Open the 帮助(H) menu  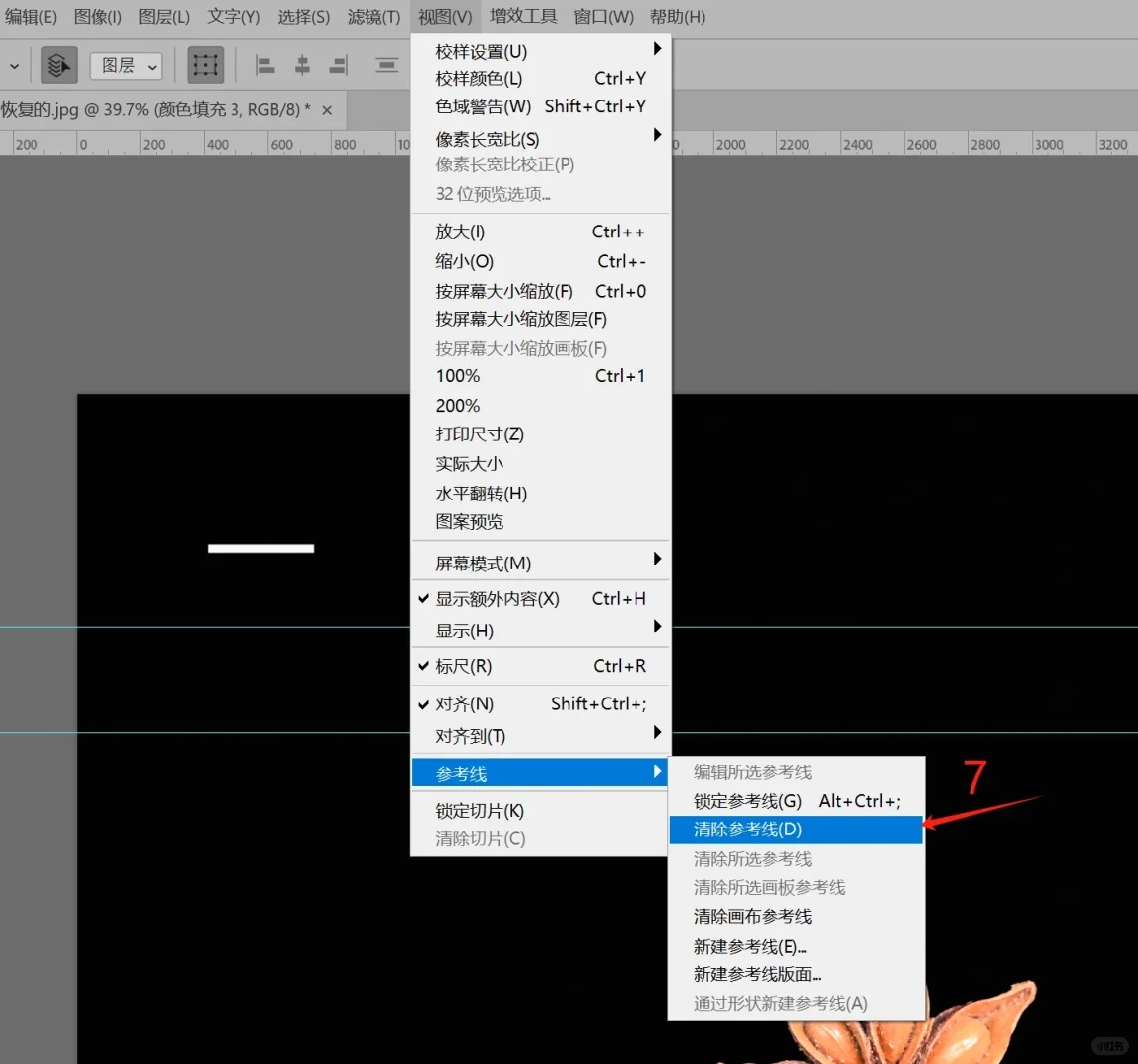point(678,16)
